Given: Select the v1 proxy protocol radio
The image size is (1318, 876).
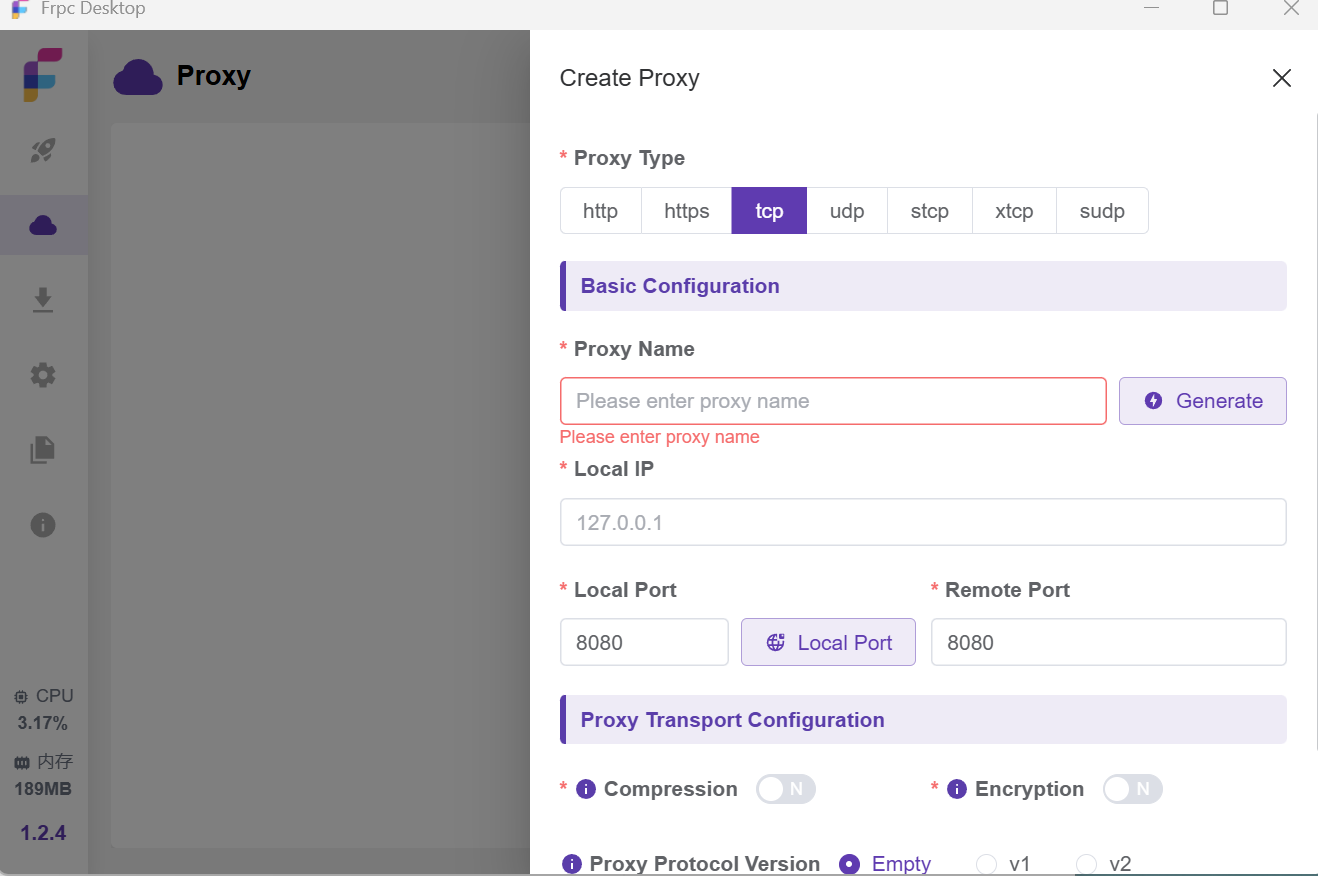Looking at the screenshot, I should pyautogui.click(x=987, y=864).
